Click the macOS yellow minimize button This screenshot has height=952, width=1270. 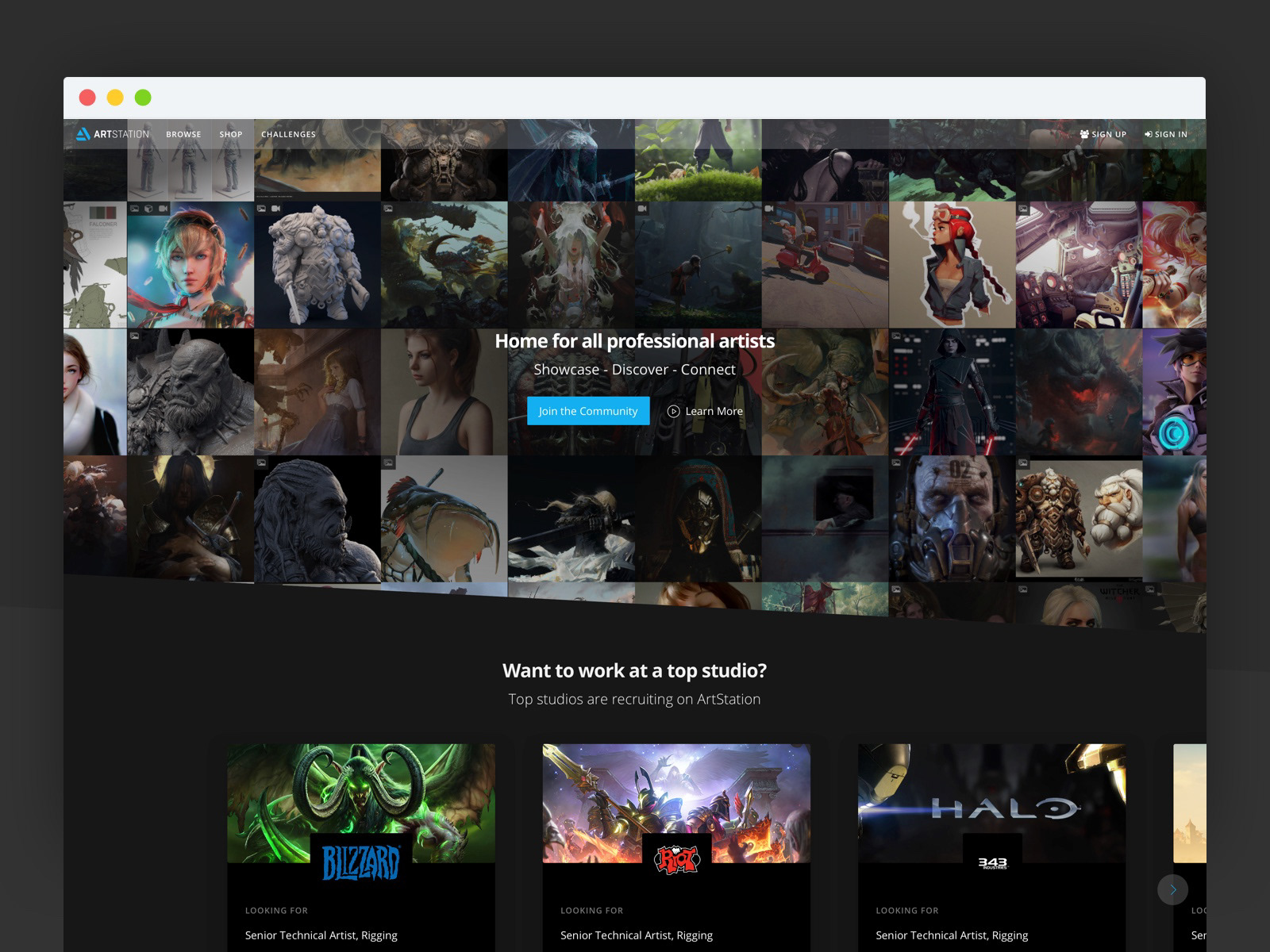pos(115,98)
